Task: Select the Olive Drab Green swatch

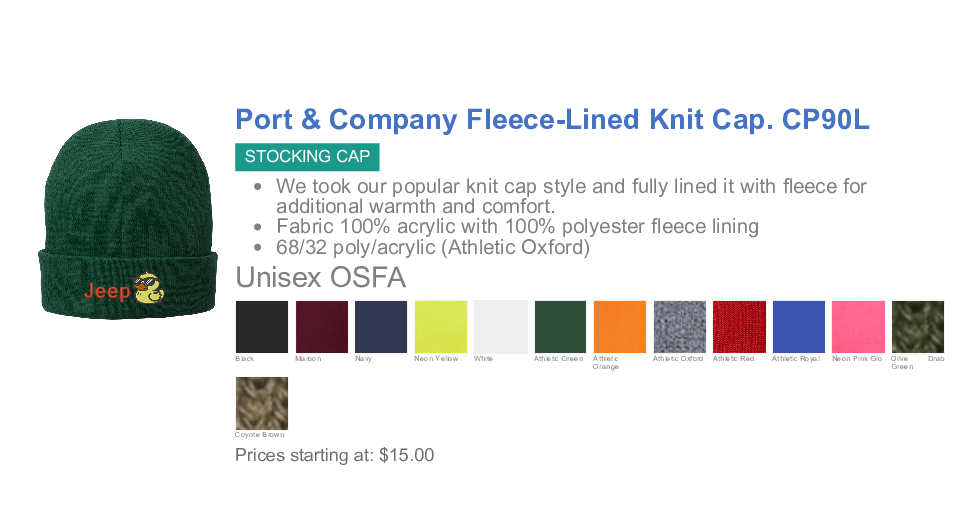Action: click(917, 327)
